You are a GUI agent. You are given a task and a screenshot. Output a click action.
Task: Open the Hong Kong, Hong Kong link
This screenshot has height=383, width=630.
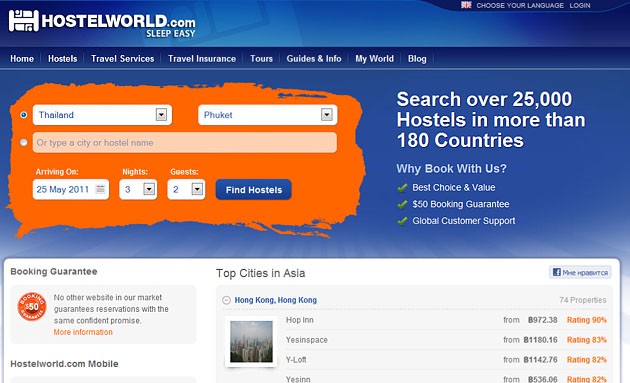(x=276, y=300)
